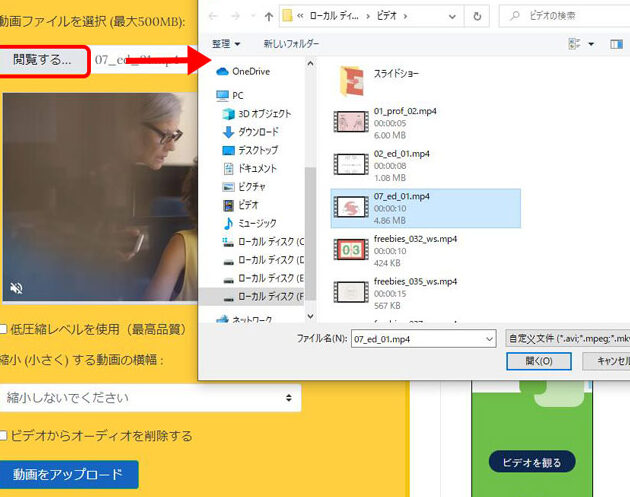Click 新しいフォルダー in toolbar
The width and height of the screenshot is (630, 497).
click(x=291, y=44)
